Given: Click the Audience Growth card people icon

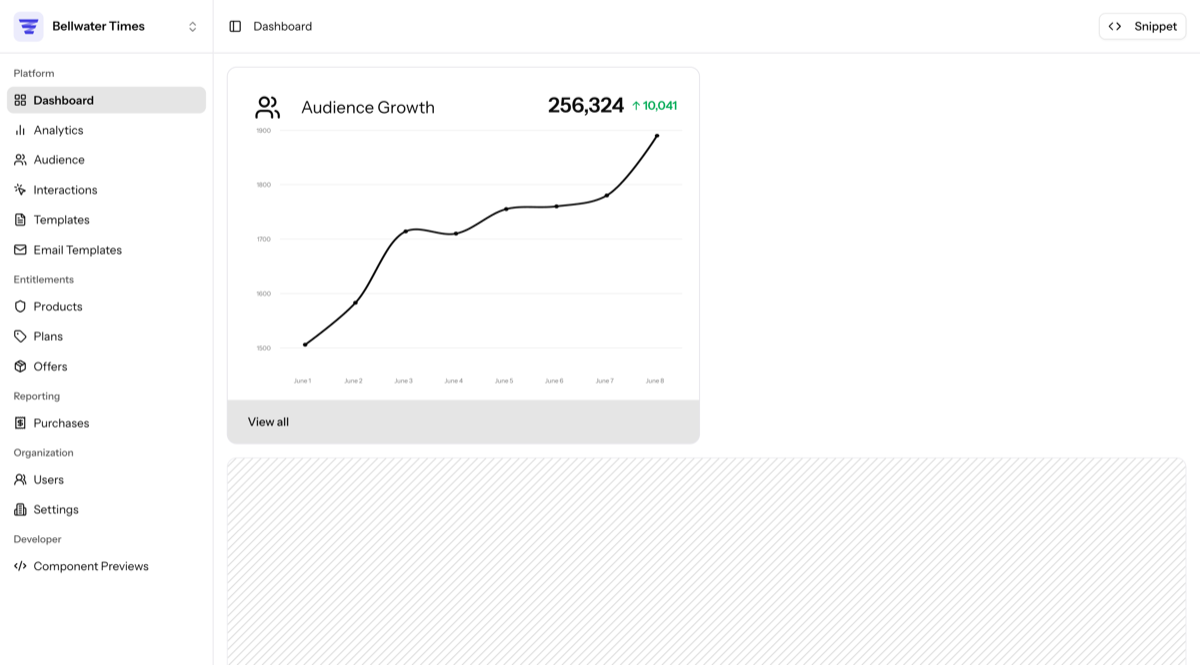Looking at the screenshot, I should coord(268,107).
